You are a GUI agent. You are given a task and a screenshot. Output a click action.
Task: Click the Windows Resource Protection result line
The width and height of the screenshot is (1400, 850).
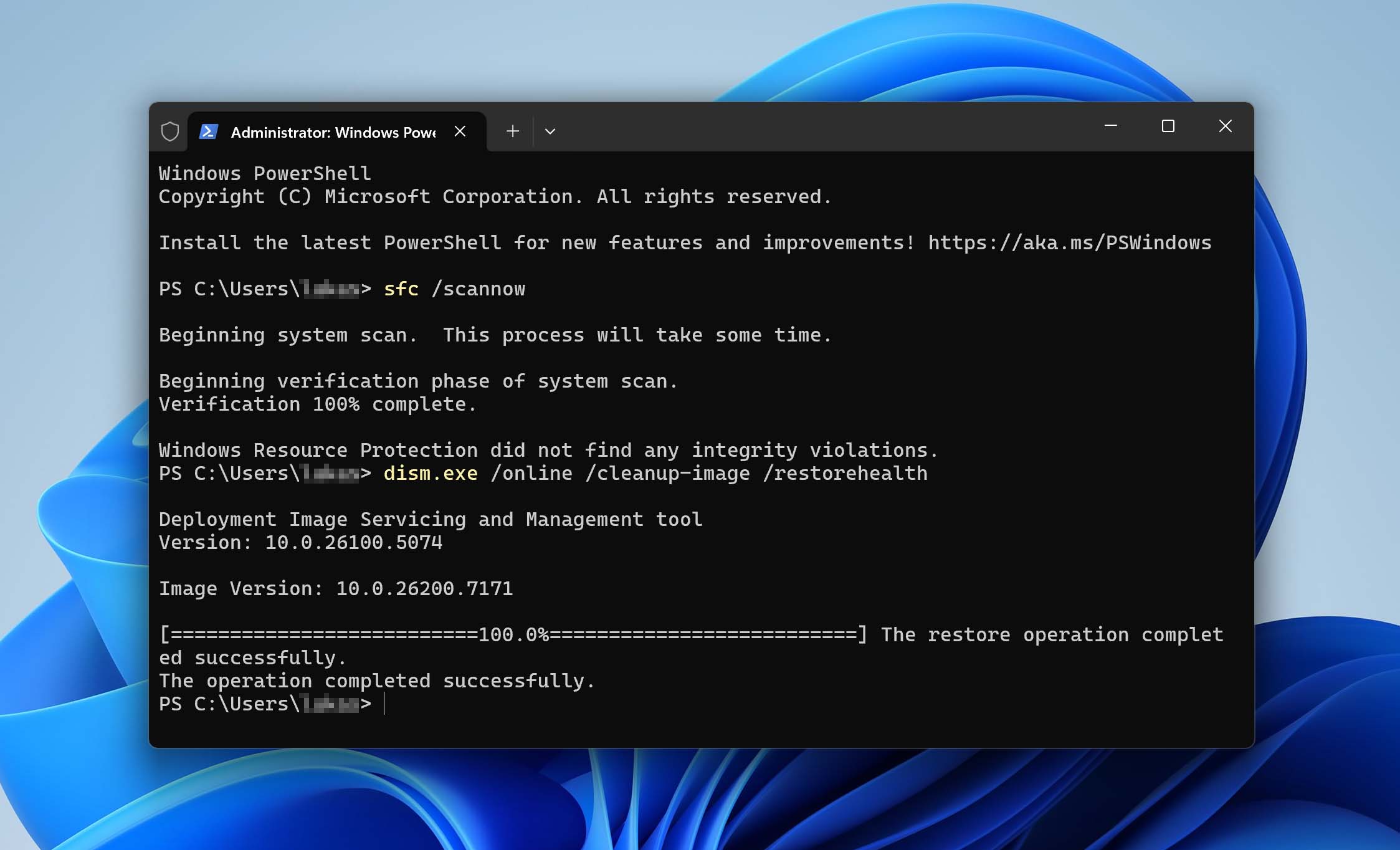[547, 451]
